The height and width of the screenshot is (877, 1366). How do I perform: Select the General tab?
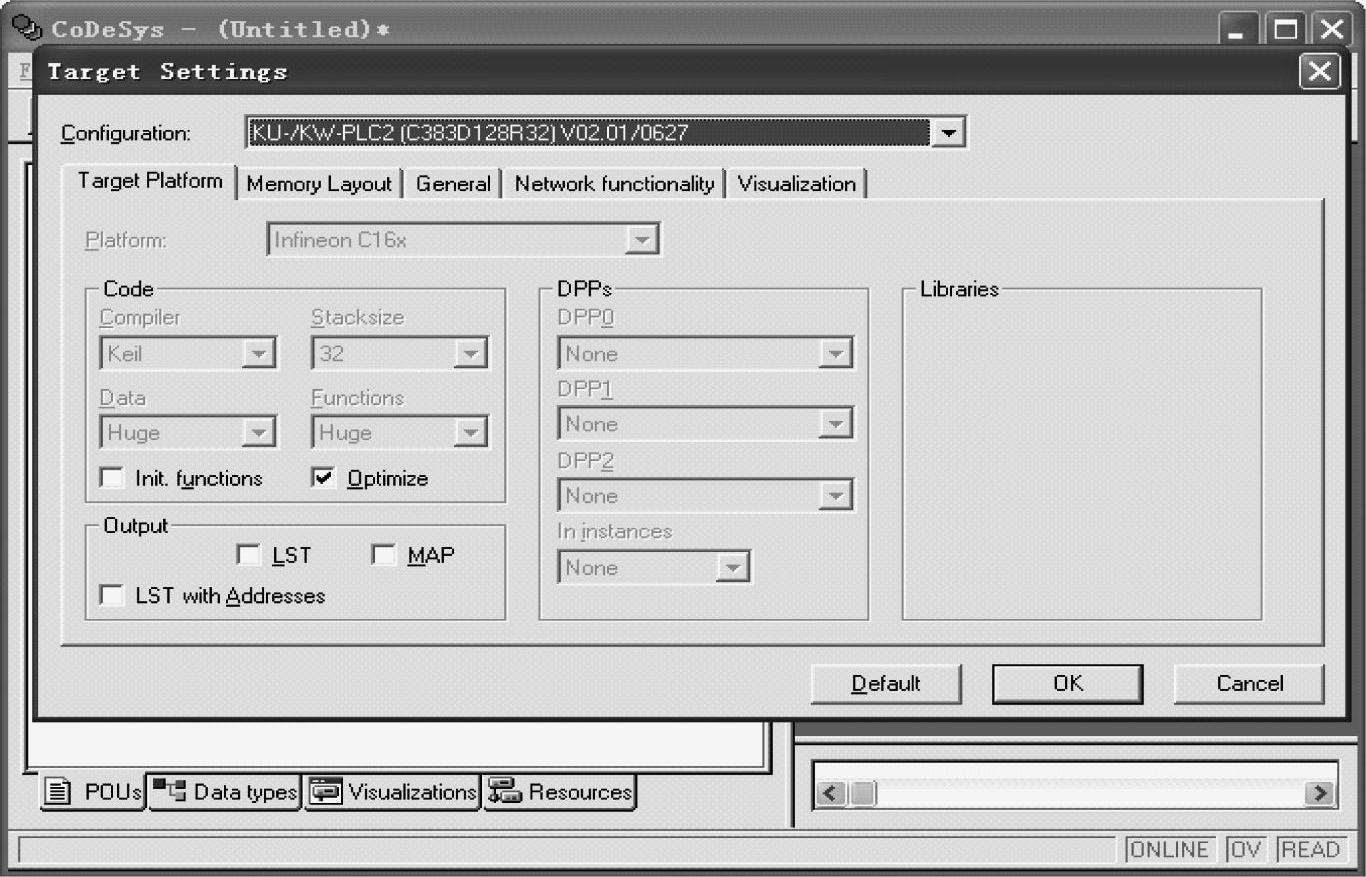(x=453, y=184)
